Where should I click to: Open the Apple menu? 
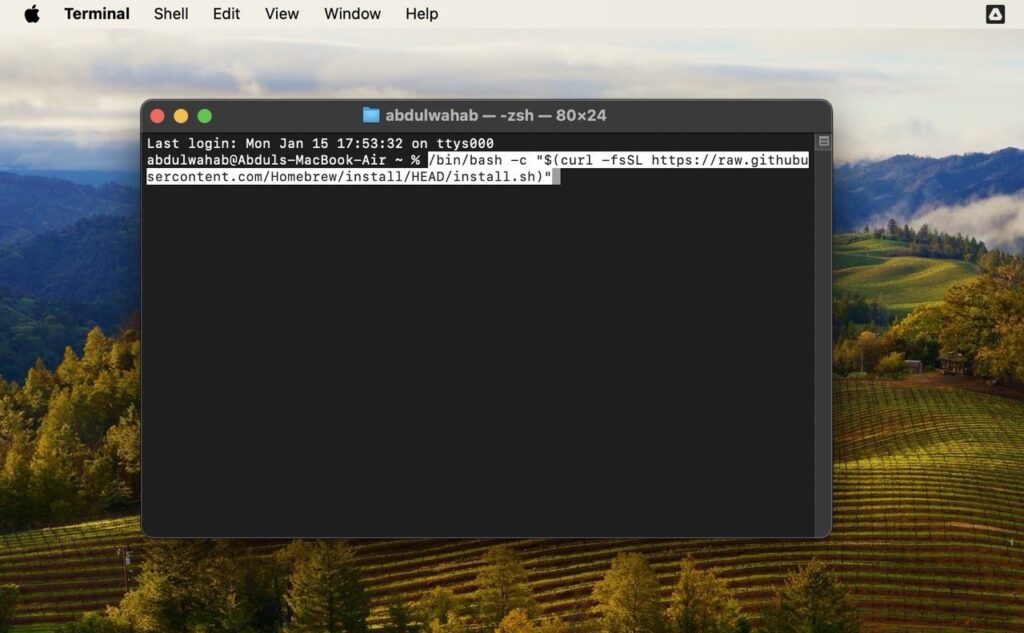[x=31, y=14]
